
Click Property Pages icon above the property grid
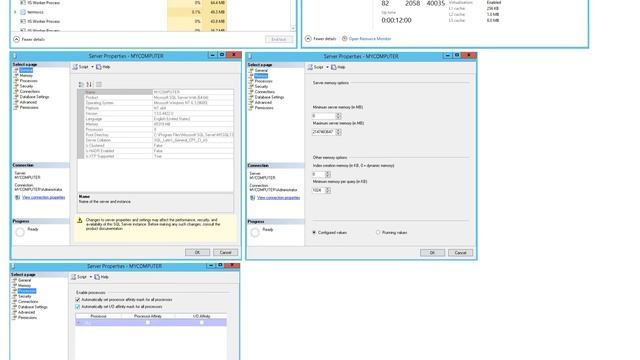(98, 84)
